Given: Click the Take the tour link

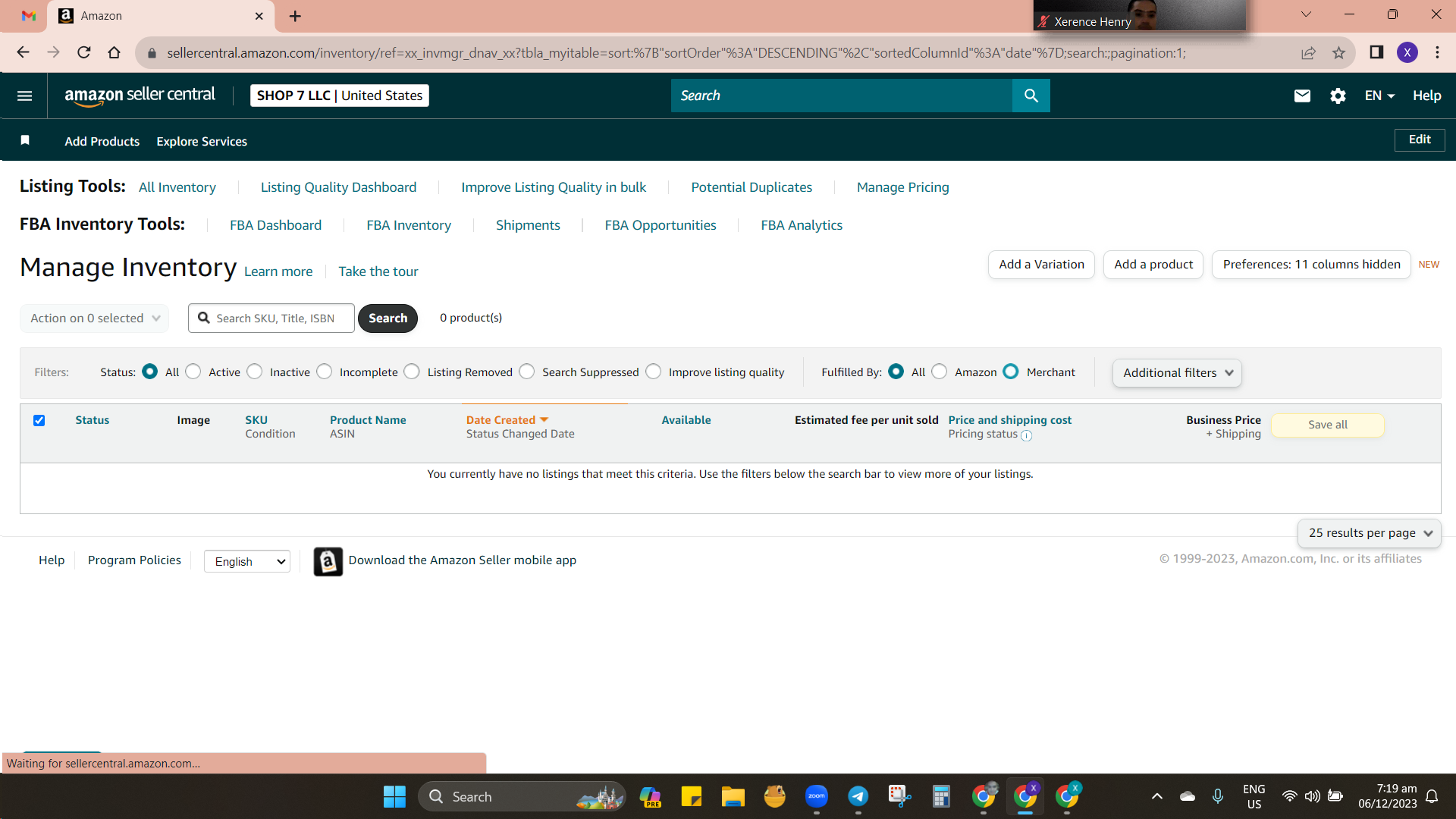Looking at the screenshot, I should 378,271.
